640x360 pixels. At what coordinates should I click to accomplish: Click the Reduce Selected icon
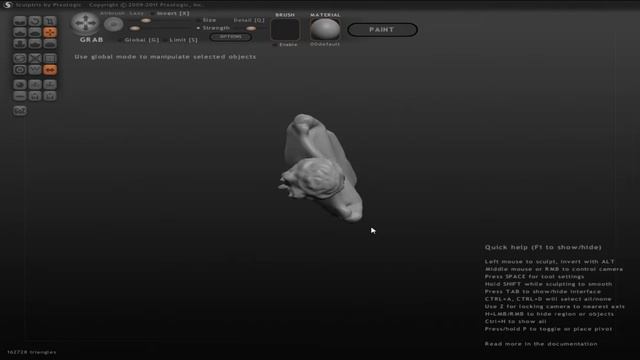[x=35, y=58]
